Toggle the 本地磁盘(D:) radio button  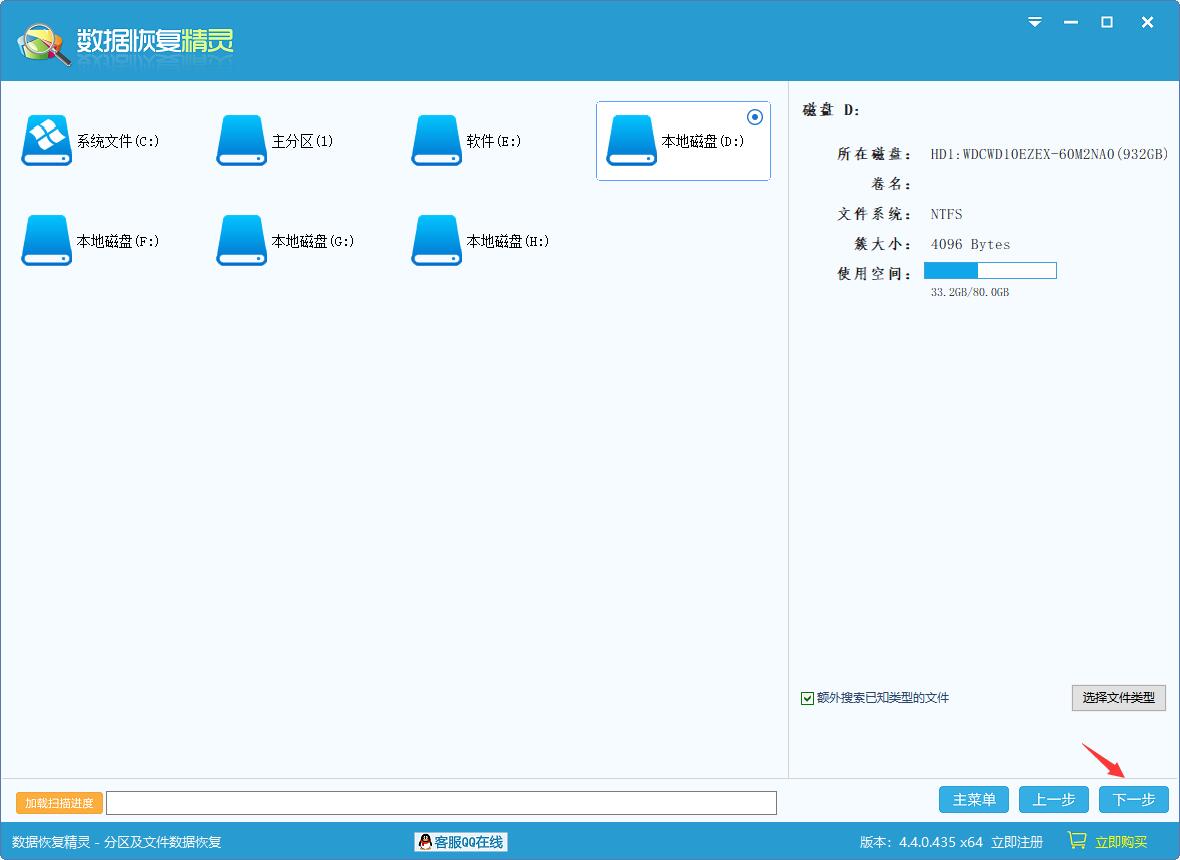(x=755, y=117)
